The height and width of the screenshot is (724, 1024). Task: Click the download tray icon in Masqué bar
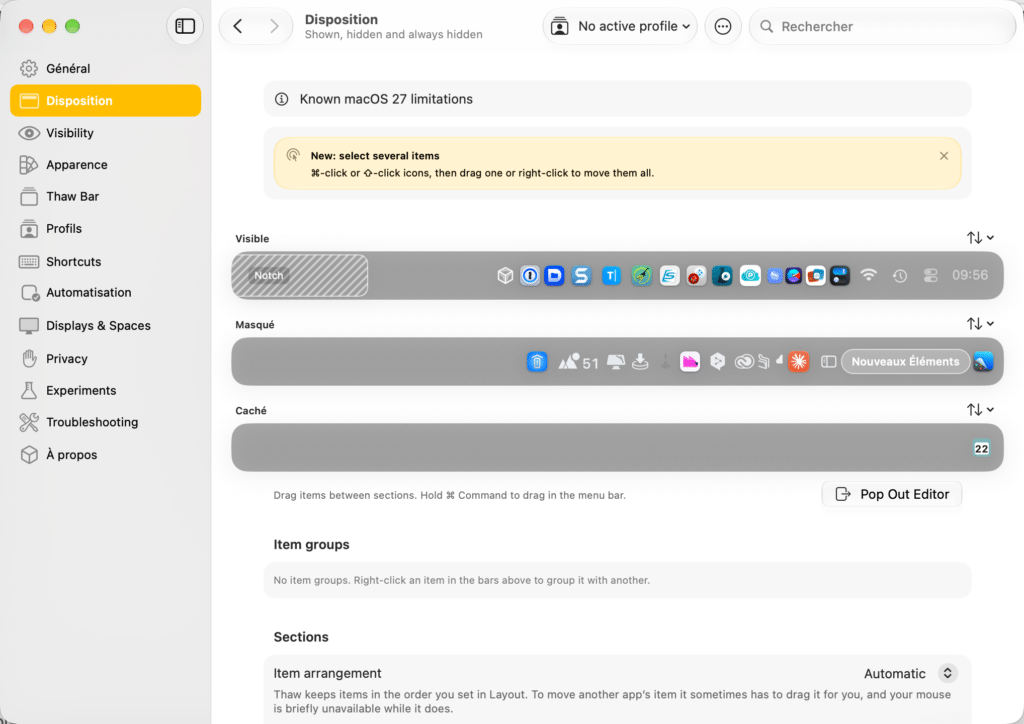[641, 362]
